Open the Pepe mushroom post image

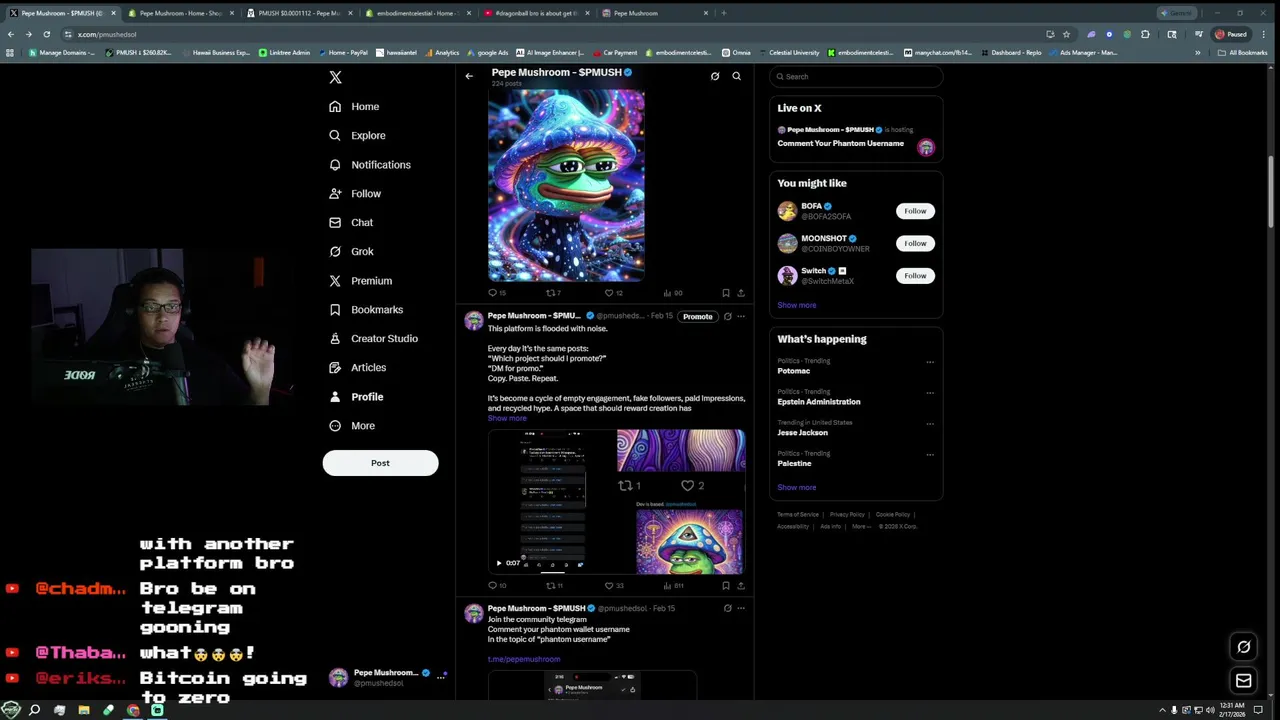[x=566, y=186]
